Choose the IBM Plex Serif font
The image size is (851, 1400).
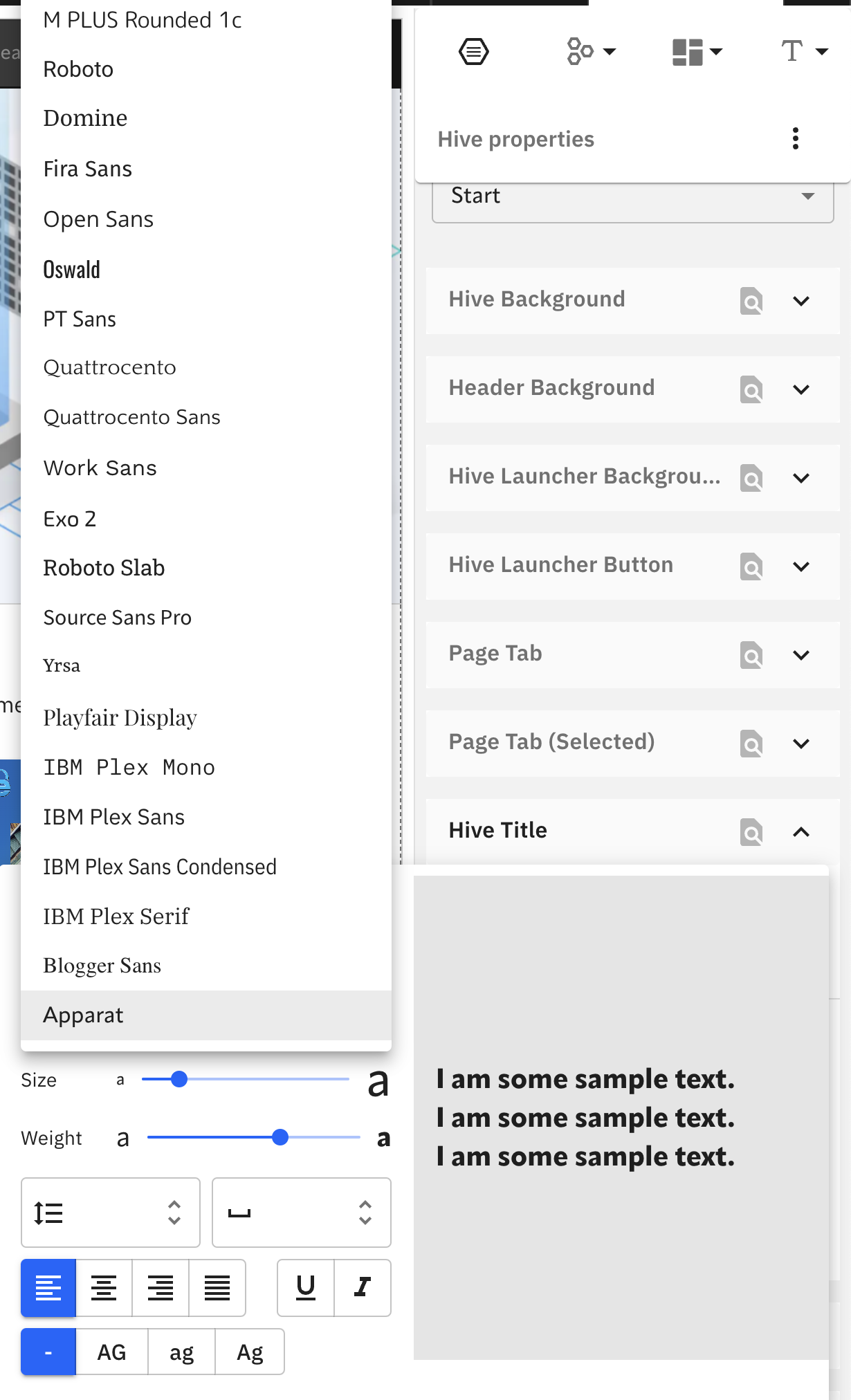[x=206, y=917]
